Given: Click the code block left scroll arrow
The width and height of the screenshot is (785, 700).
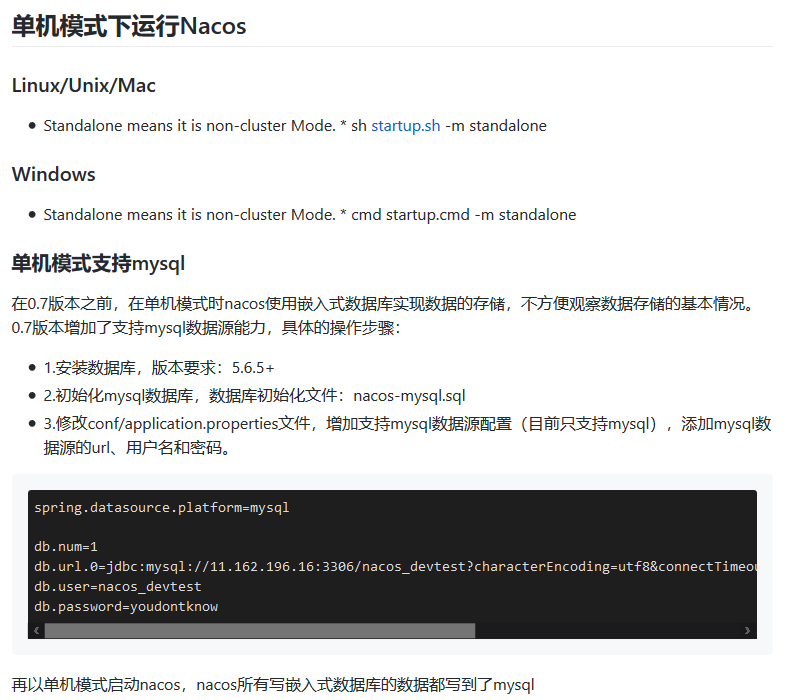Looking at the screenshot, I should [37, 630].
